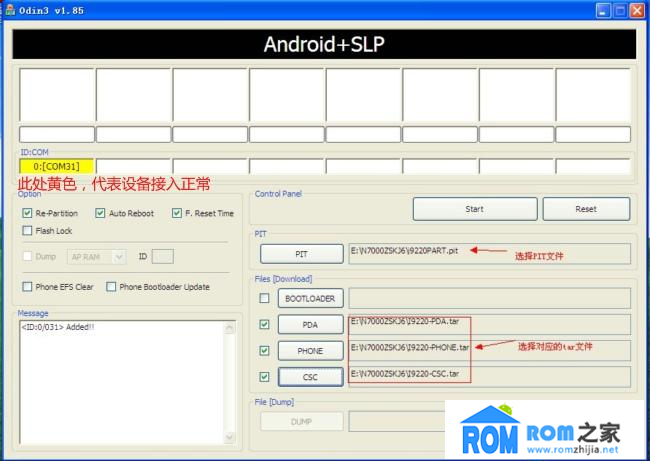Click the ID input box beside Dump
The image size is (650, 461).
[162, 257]
